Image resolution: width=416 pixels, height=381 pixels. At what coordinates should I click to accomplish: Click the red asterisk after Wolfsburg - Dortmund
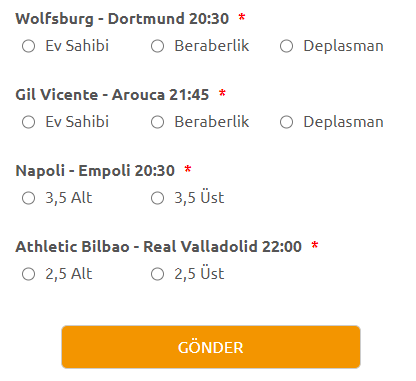coord(242,17)
